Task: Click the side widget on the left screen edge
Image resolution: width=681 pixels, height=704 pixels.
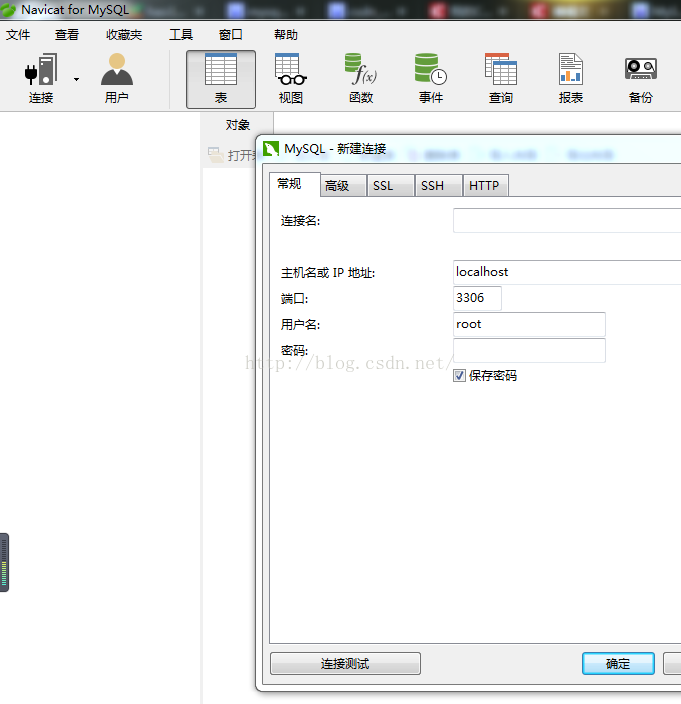Action: 4,562
